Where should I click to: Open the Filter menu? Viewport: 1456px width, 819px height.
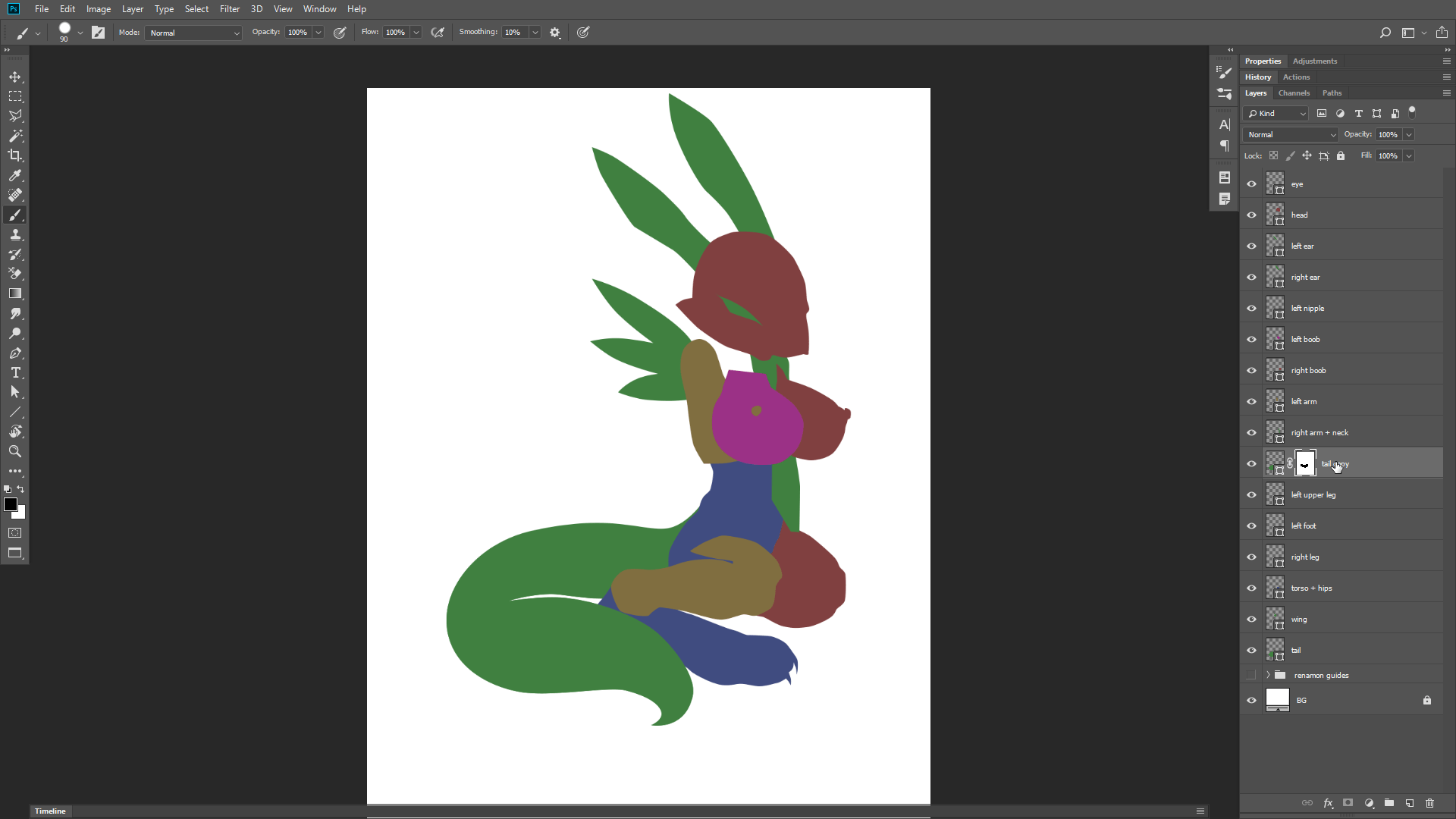point(229,9)
